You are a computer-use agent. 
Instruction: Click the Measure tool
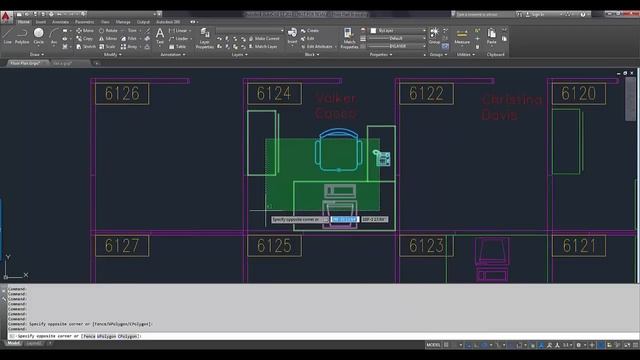[x=462, y=36]
